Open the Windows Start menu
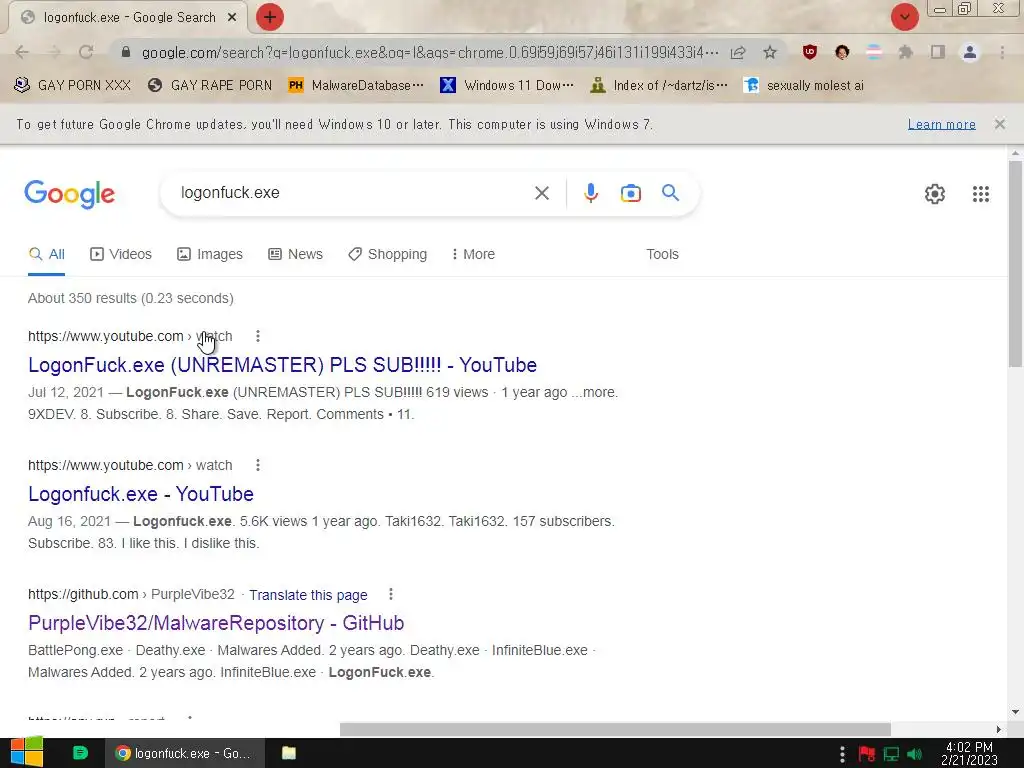Screen dimensions: 1024x768 [26, 752]
